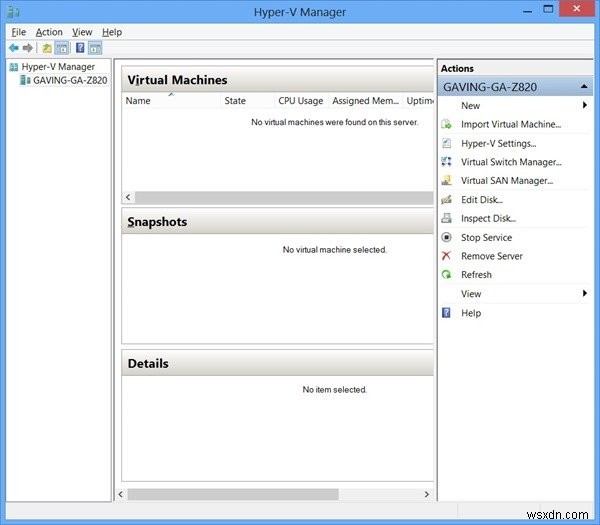
Task: Open the File menu
Action: pos(19,32)
